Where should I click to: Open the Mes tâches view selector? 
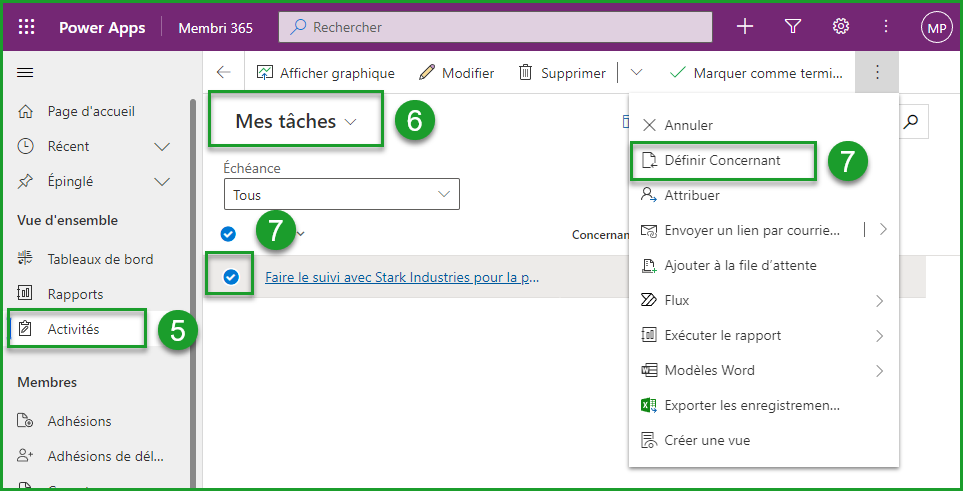(x=295, y=121)
